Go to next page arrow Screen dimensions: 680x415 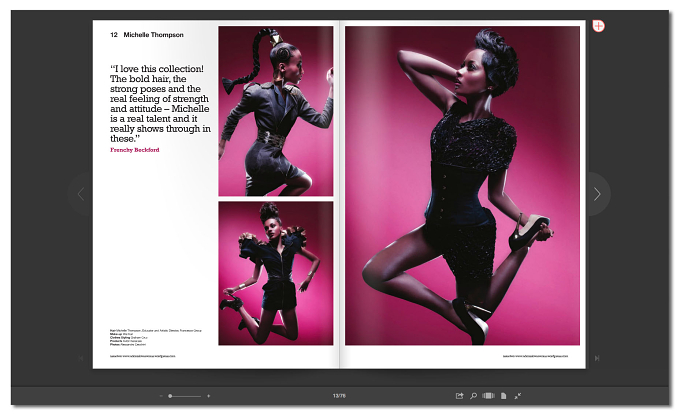pos(597,194)
